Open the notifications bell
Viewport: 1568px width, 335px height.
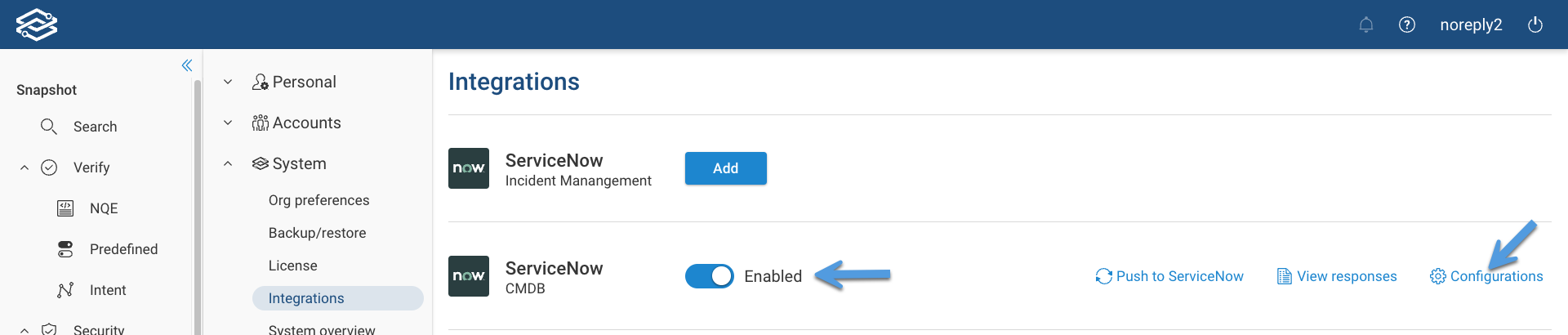1365,25
